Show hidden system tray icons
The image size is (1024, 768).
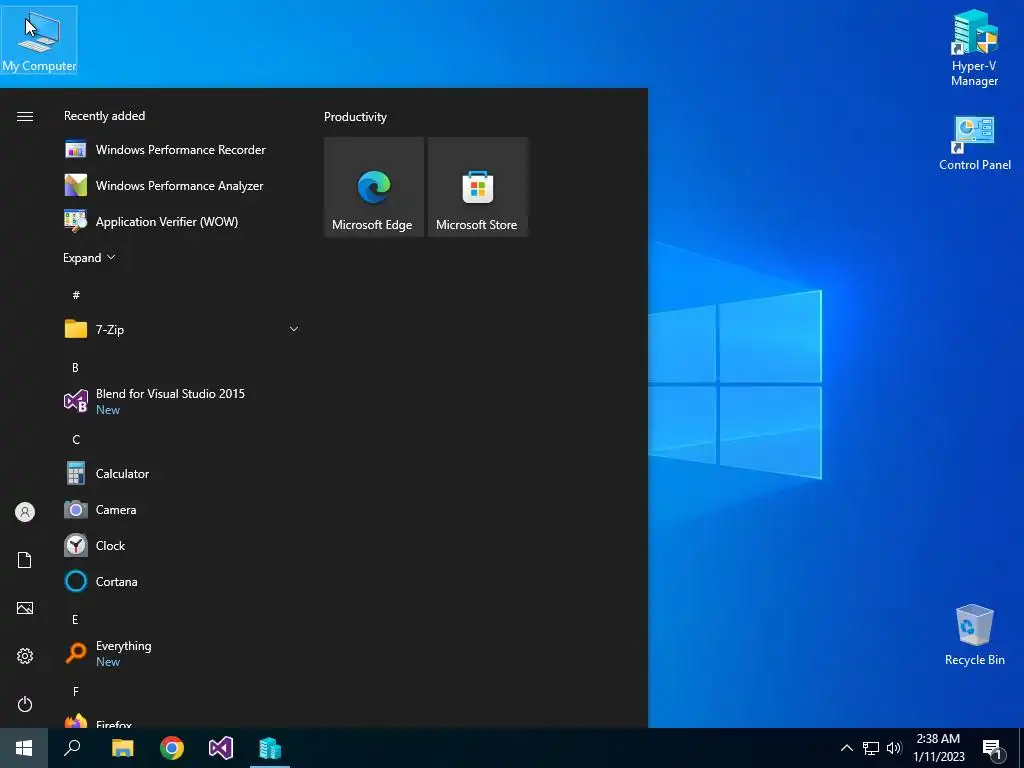(846, 748)
